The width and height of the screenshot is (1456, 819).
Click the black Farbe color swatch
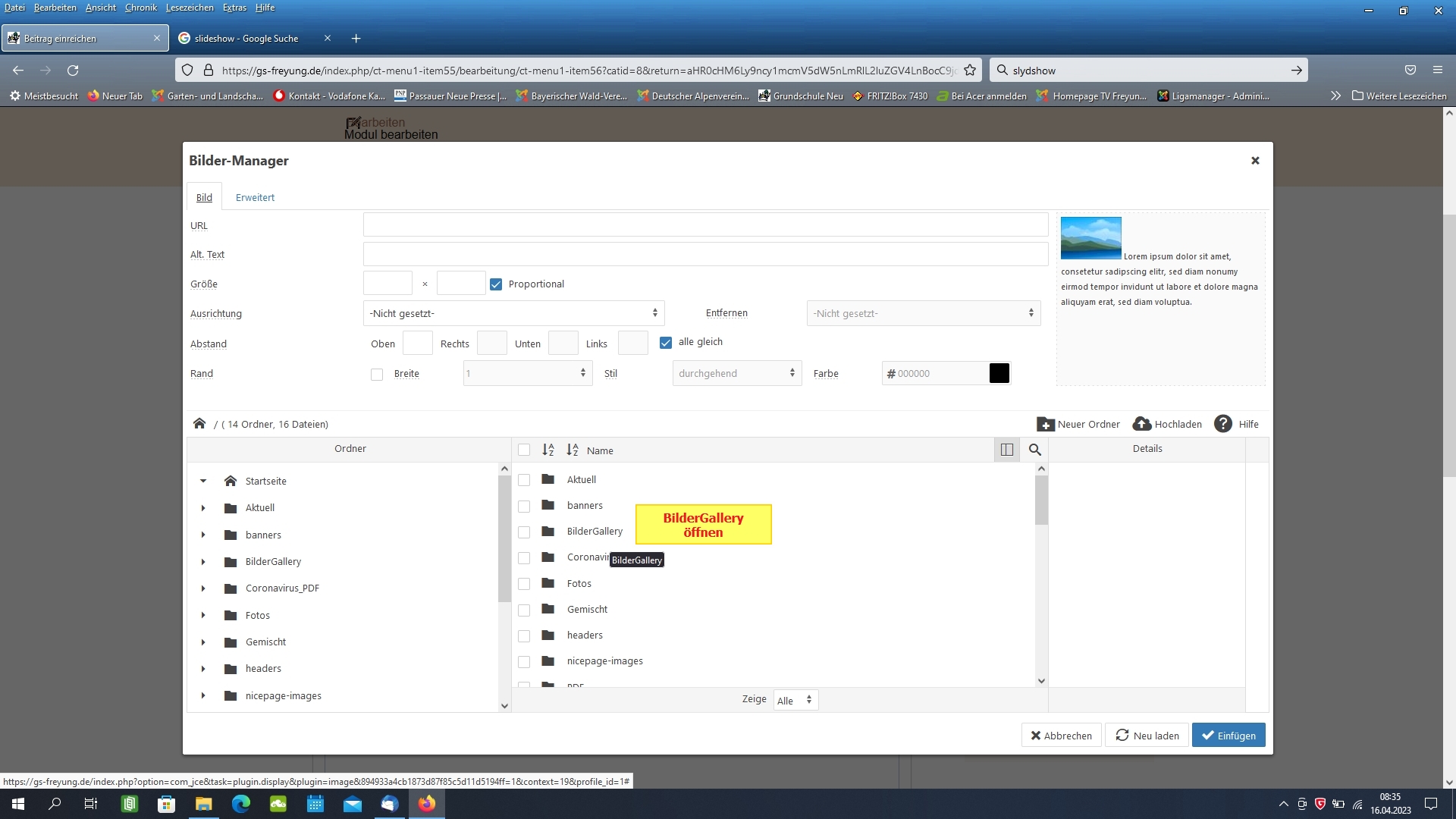tap(999, 373)
